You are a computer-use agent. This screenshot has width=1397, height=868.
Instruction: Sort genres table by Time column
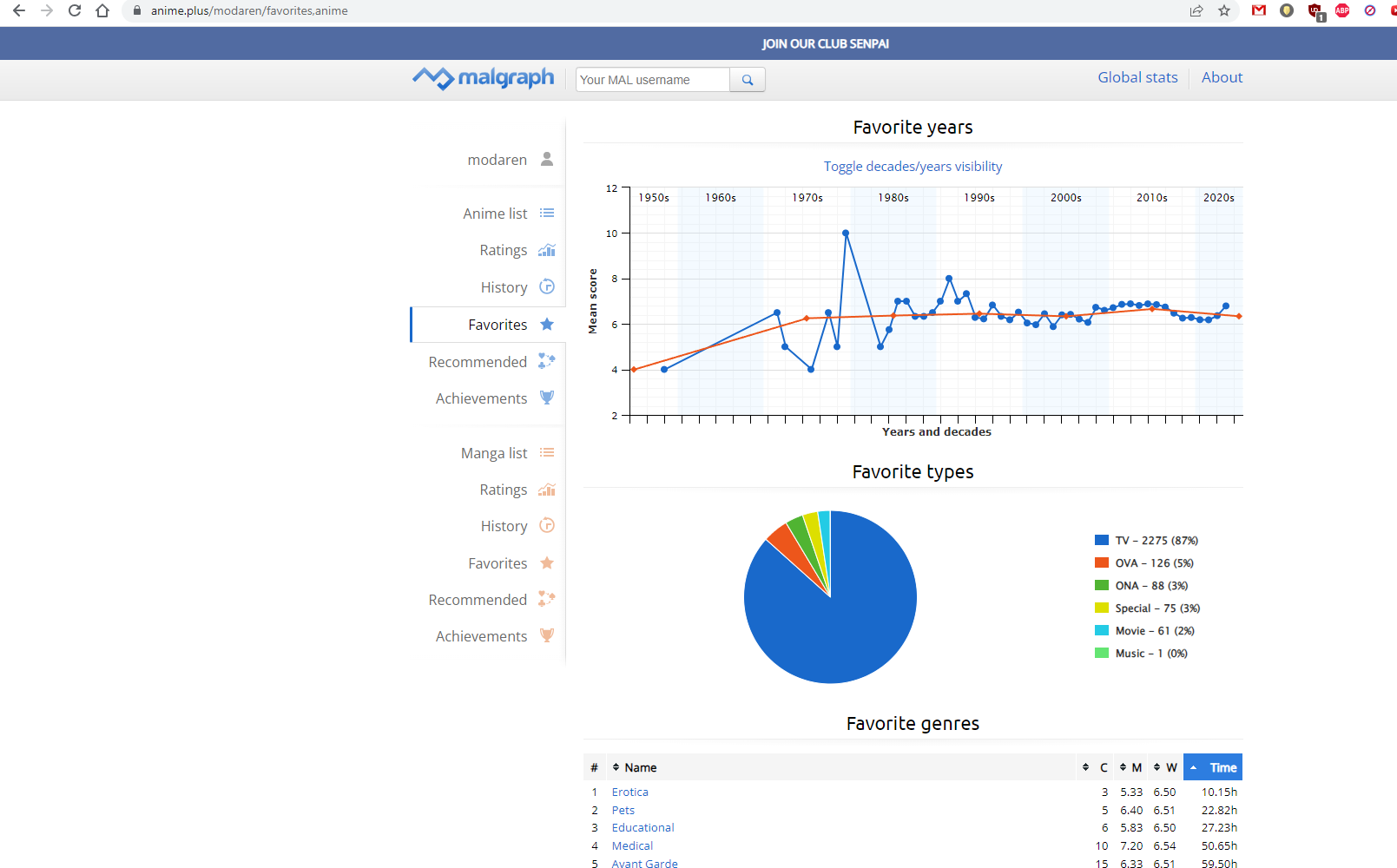[1213, 767]
